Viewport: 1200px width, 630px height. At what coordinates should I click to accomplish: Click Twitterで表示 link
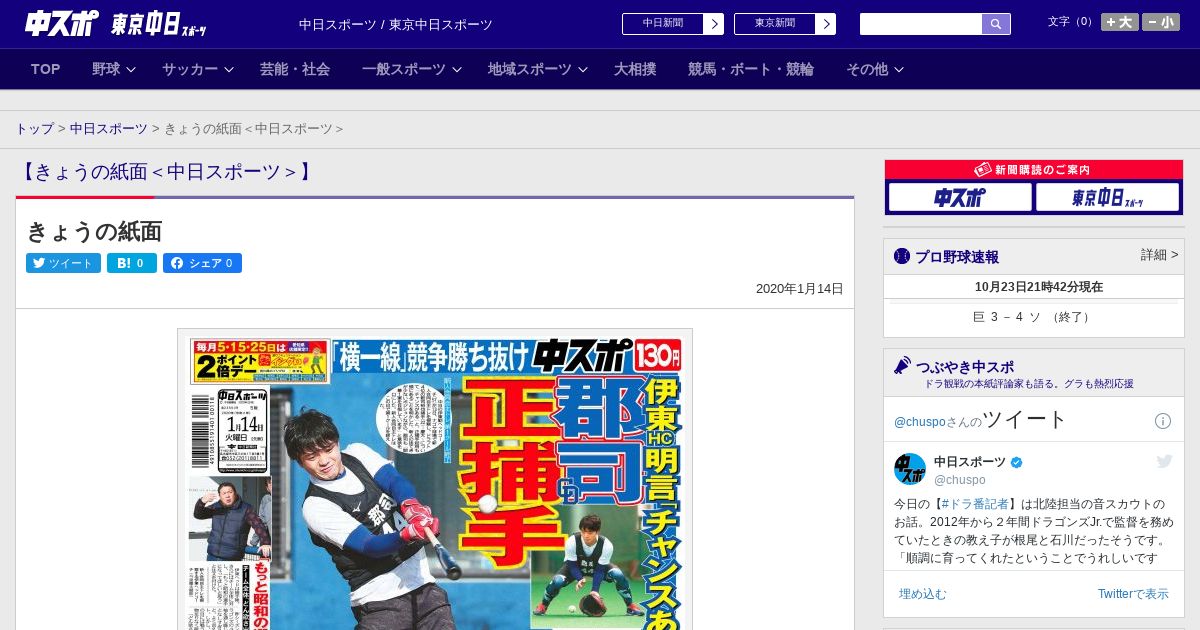coord(1133,594)
